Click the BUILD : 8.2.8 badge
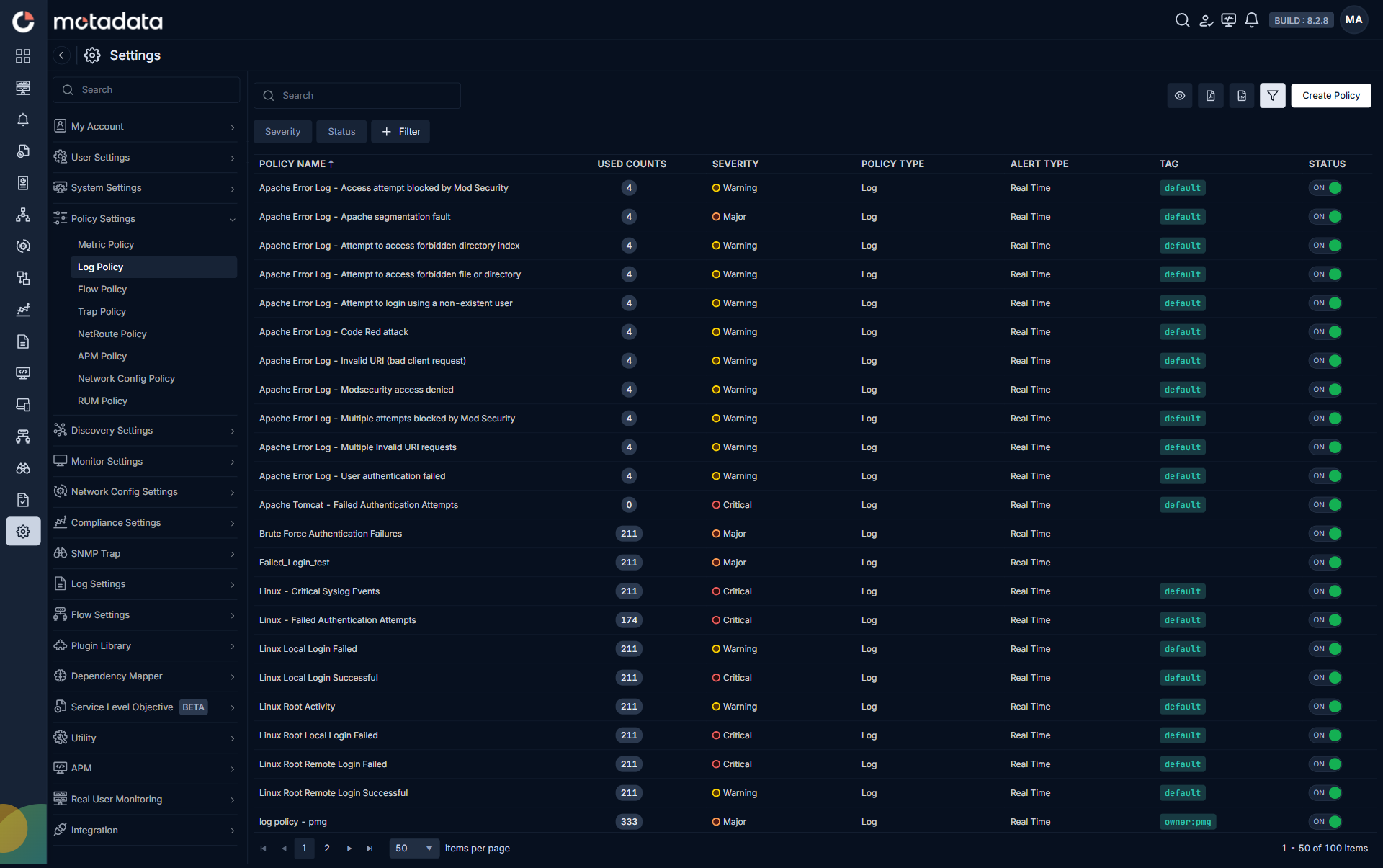 [1301, 20]
